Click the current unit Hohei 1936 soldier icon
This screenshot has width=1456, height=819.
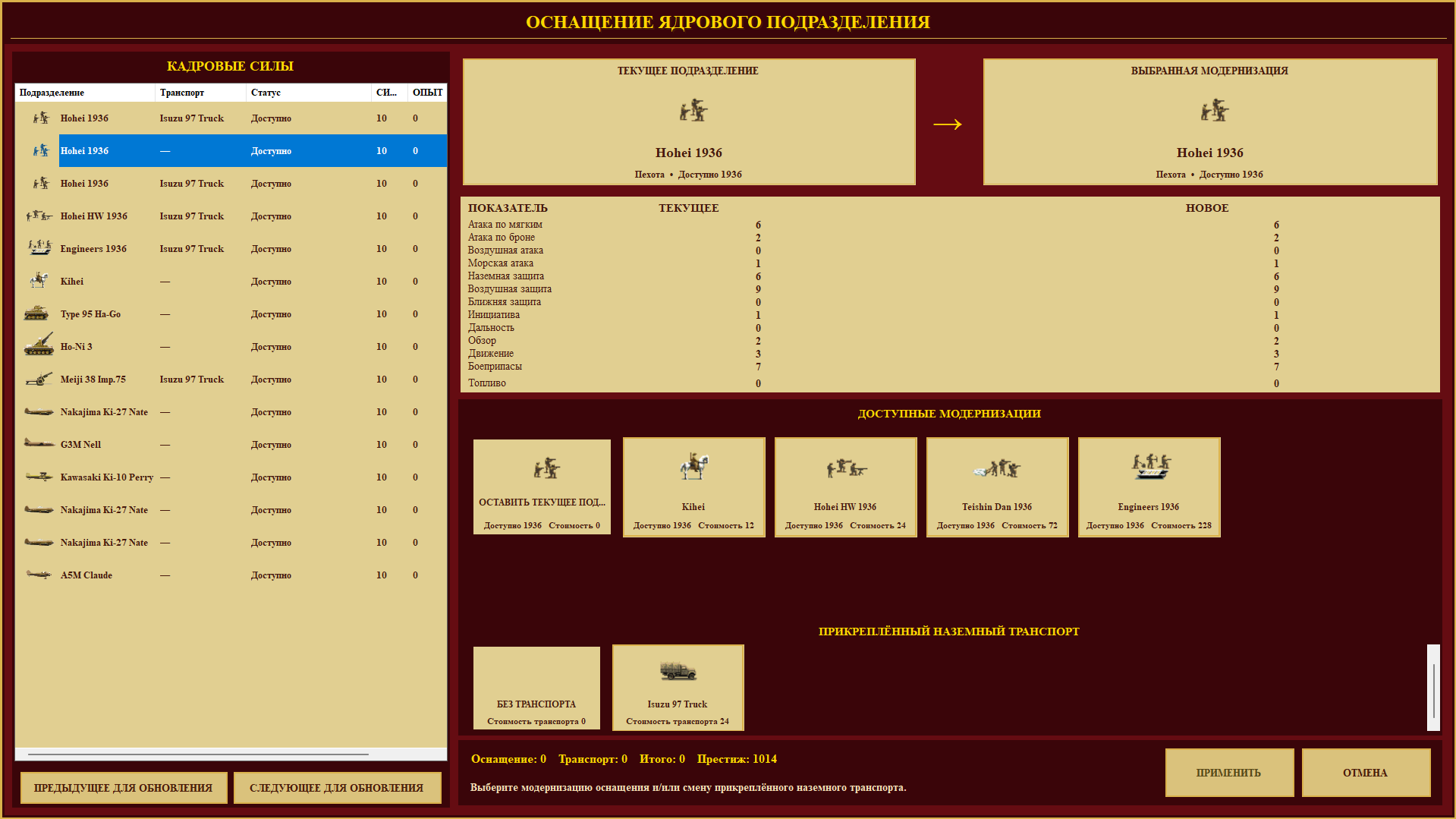click(x=693, y=111)
